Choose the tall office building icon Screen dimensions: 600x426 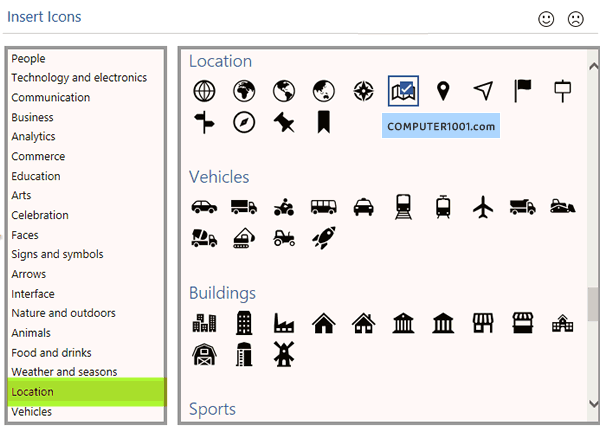pos(244,323)
